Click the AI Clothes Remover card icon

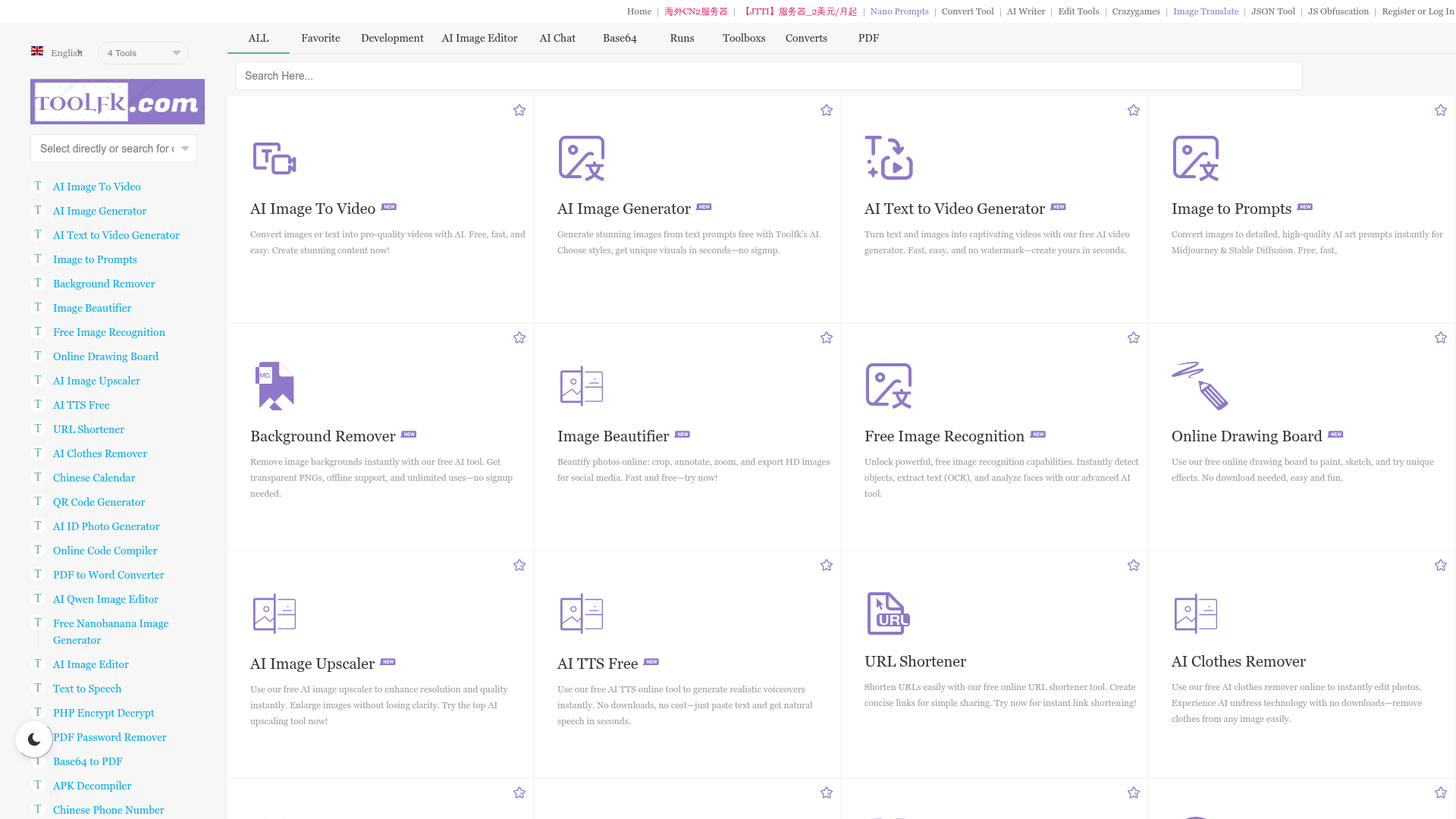point(1196,613)
